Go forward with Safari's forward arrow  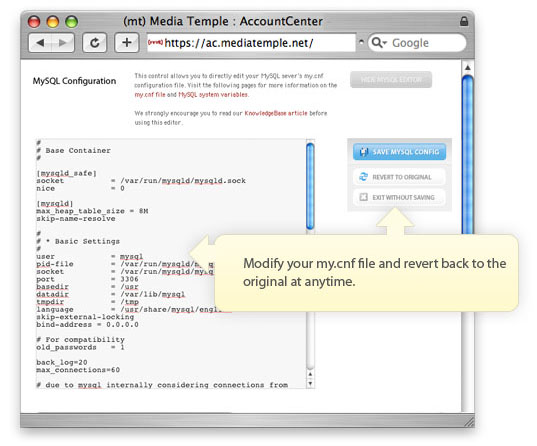click(x=63, y=43)
